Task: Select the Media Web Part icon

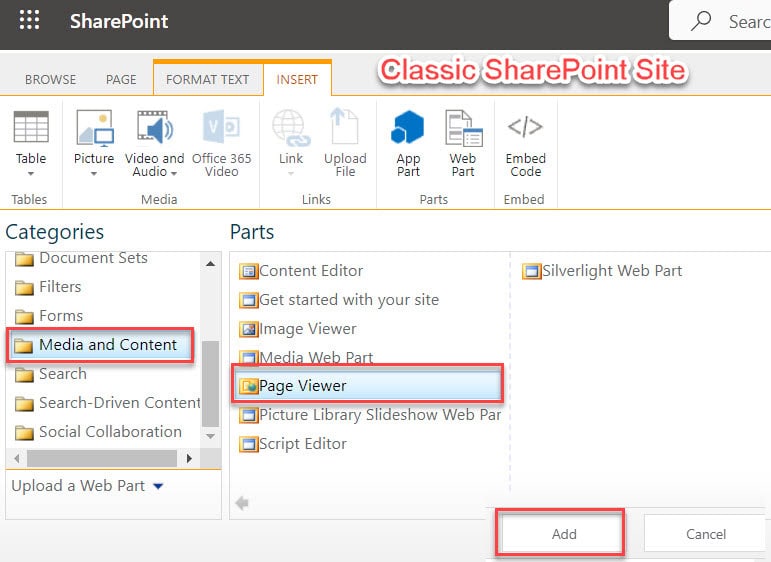Action: click(248, 357)
